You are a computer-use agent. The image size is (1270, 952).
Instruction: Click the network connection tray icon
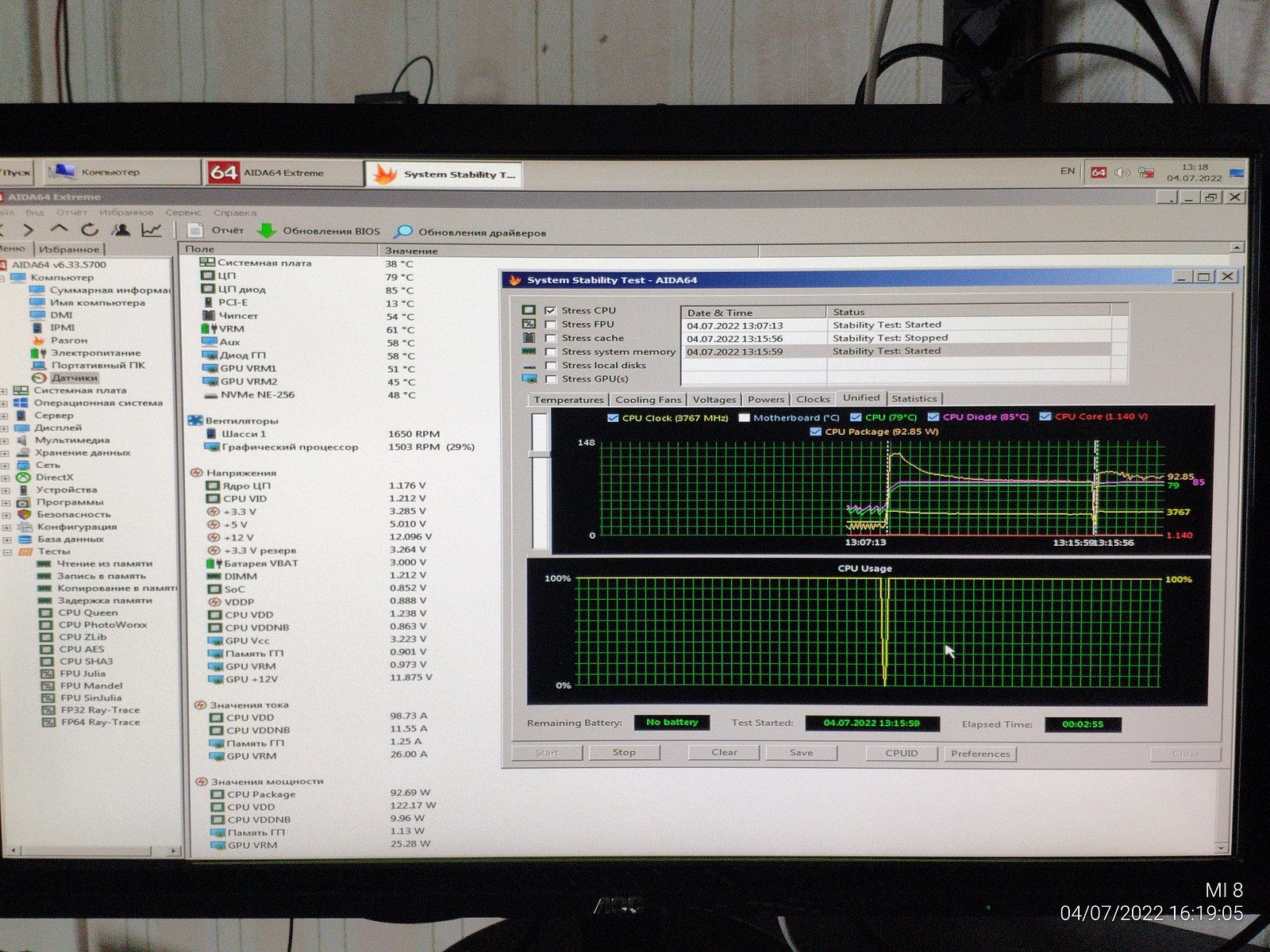click(1145, 173)
